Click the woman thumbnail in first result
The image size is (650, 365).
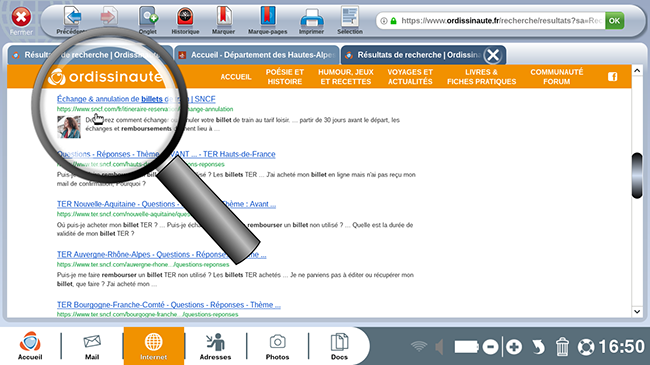coord(69,127)
